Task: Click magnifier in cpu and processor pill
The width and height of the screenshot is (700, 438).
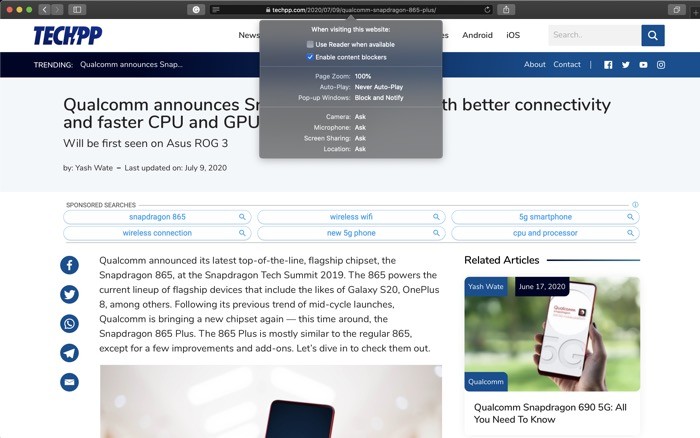Action: tap(630, 233)
